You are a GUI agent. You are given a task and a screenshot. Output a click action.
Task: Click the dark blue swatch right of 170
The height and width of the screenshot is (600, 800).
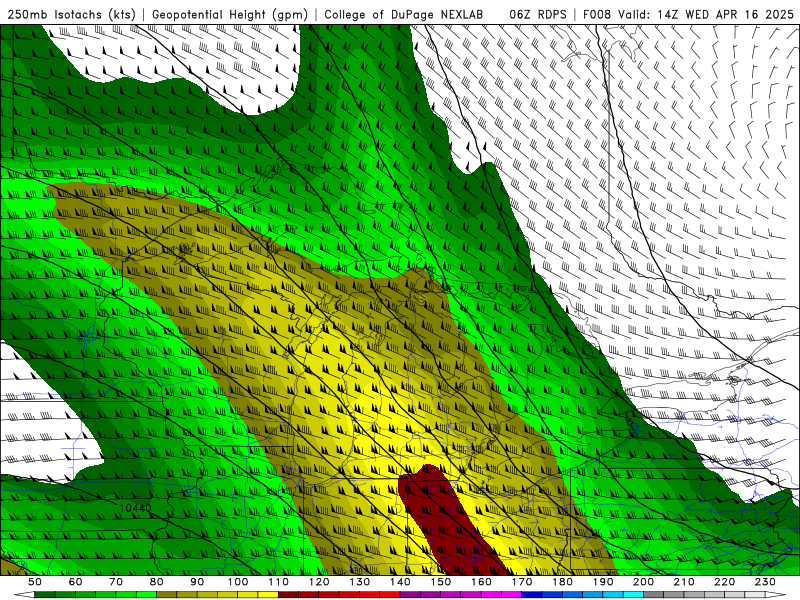click(x=532, y=595)
